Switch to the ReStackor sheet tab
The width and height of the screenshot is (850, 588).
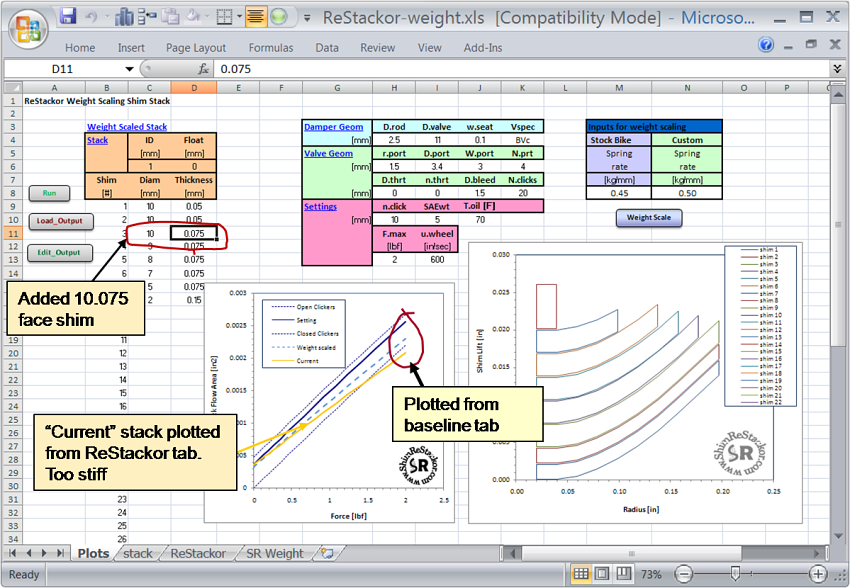(x=198, y=553)
